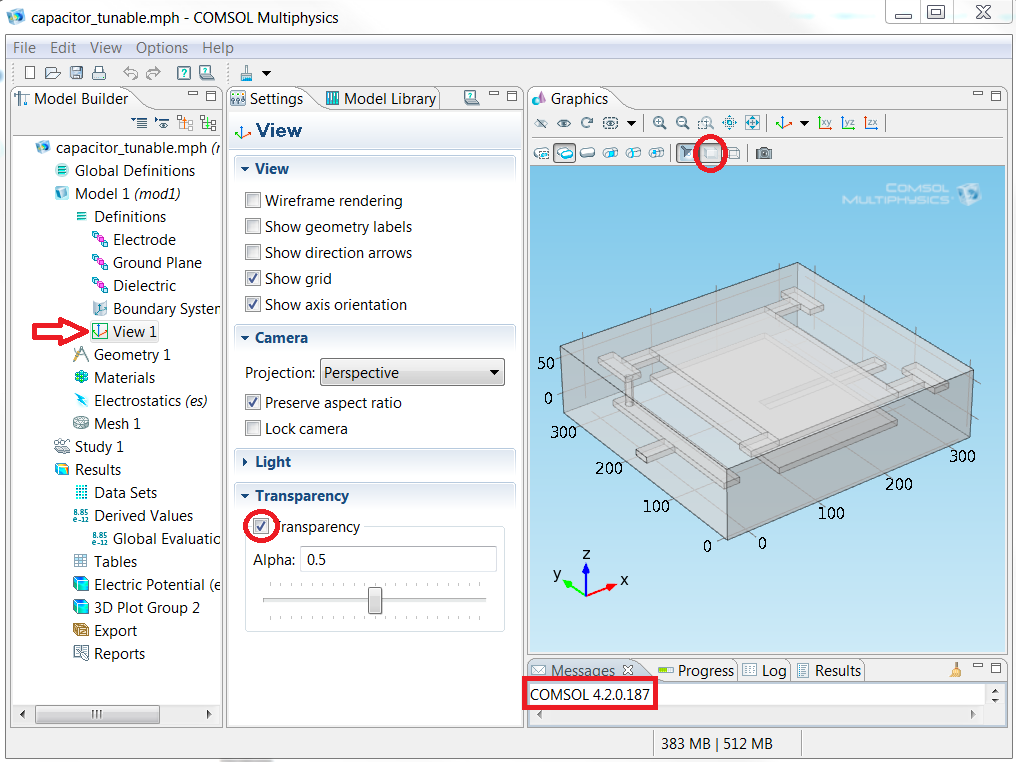Screen dimensions: 1016x762
Task: Expand the Light section
Action: pos(272,462)
